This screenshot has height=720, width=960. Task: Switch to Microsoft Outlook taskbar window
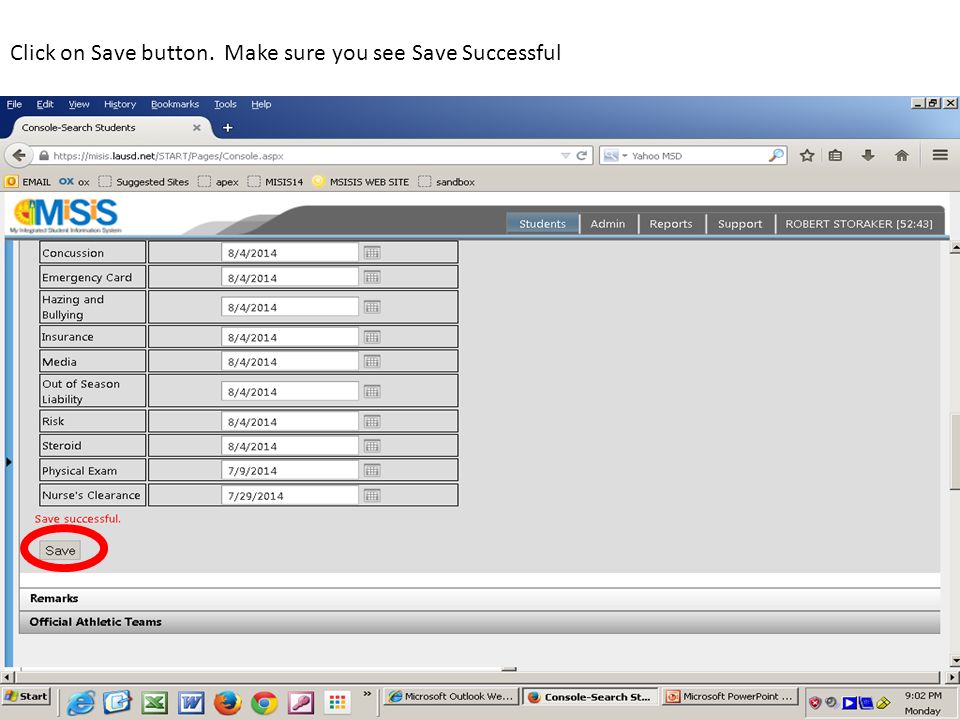tap(452, 696)
